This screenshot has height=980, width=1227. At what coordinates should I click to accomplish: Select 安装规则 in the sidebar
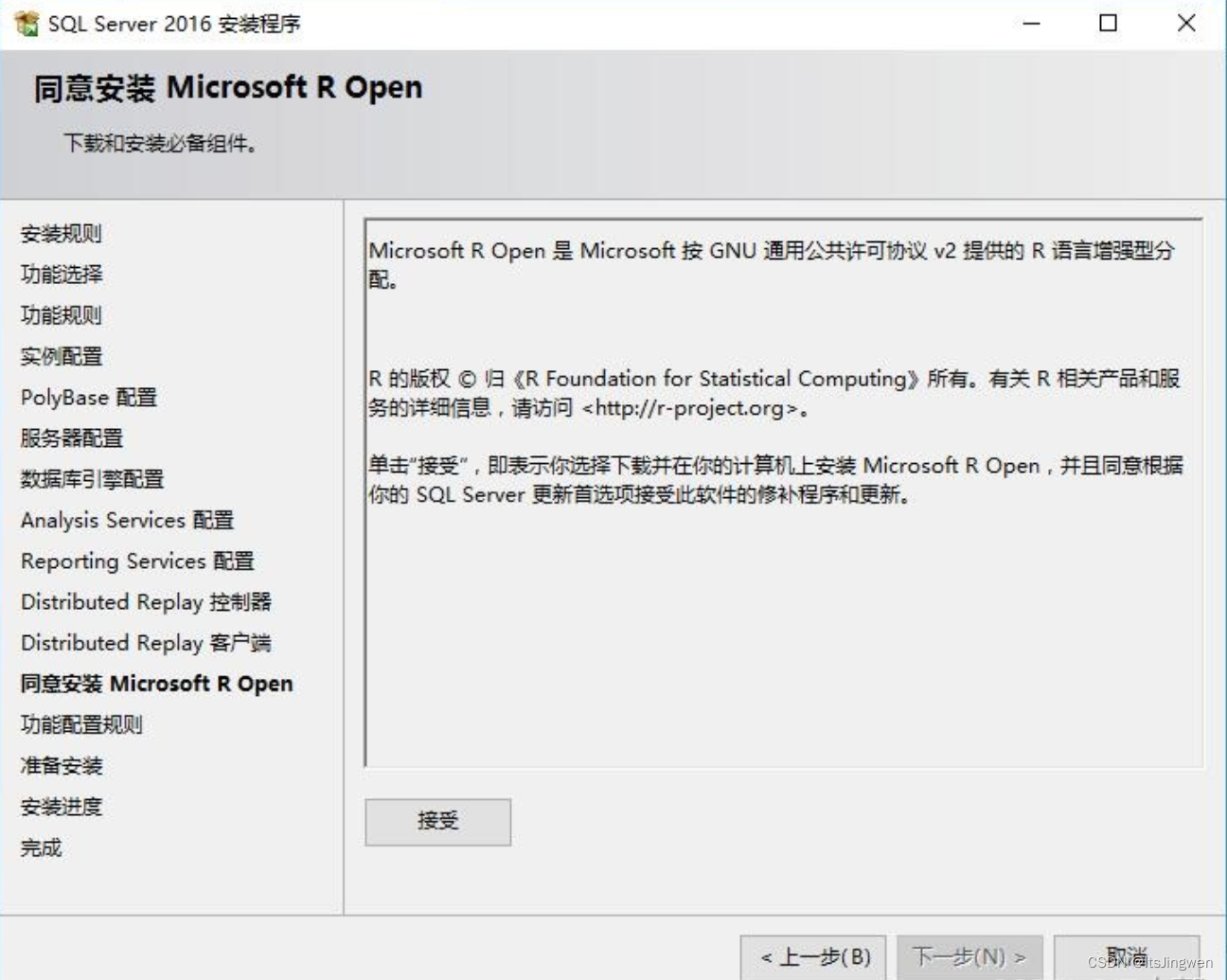point(61,234)
